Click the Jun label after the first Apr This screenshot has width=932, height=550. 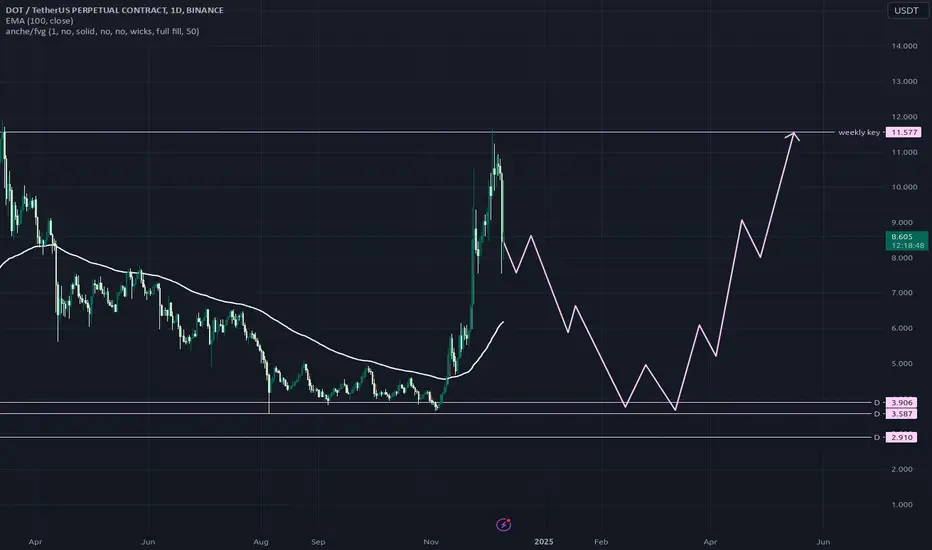148,542
